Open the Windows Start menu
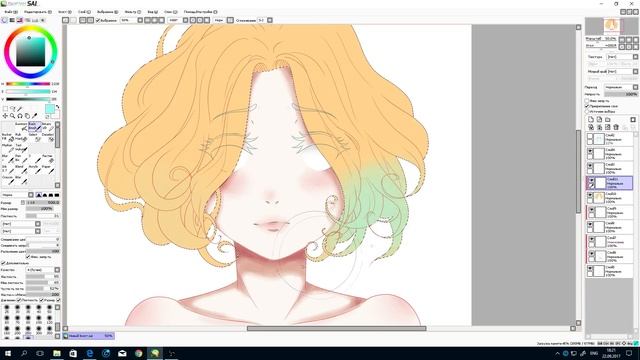Screen dimensions: 640x360 click(7, 353)
